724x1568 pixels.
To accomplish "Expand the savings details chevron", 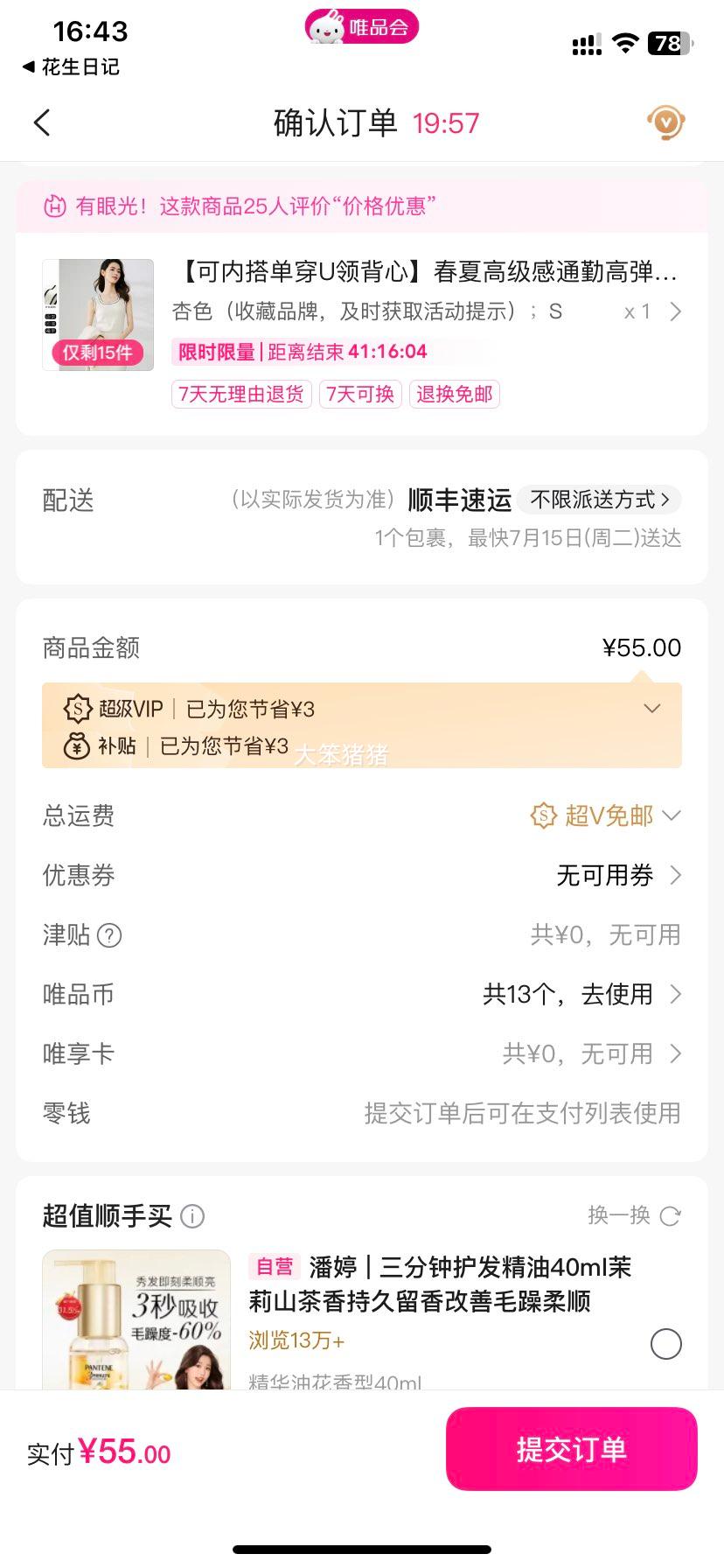I will (x=652, y=708).
